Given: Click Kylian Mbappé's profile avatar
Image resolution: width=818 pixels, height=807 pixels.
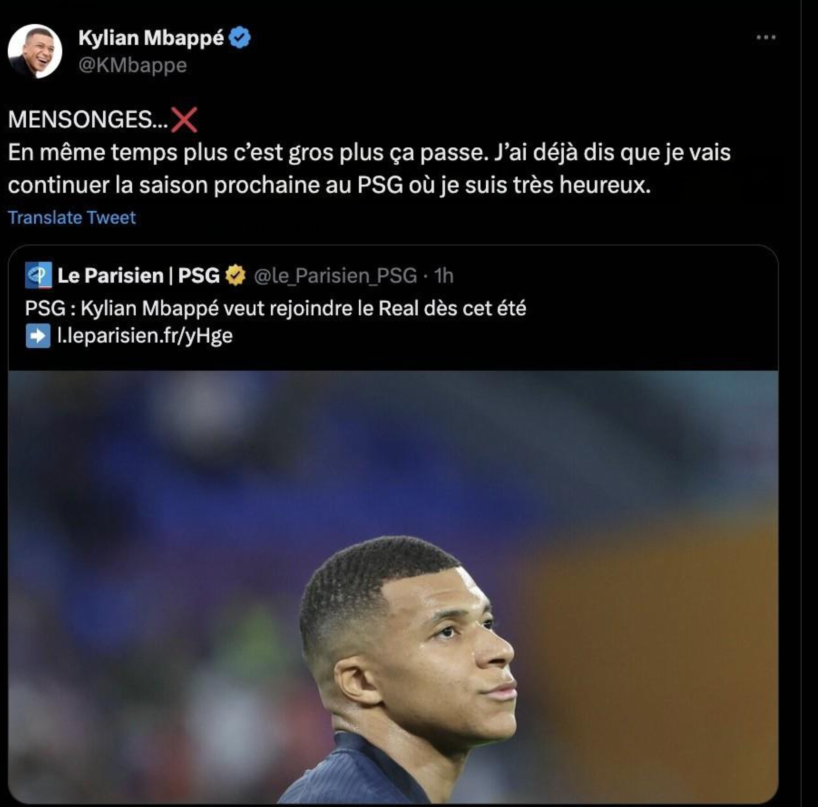Looking at the screenshot, I should point(36,51).
